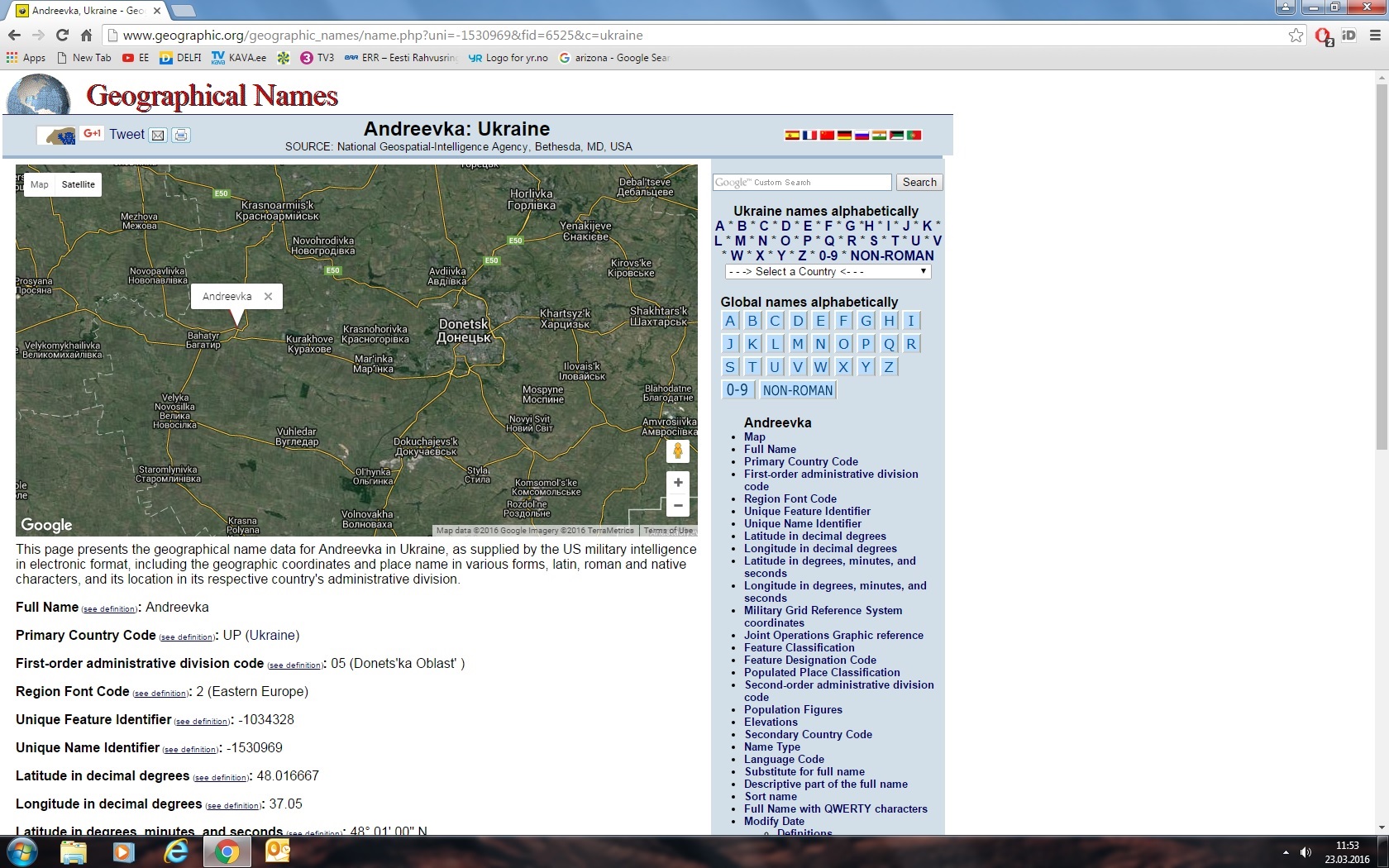Open the Select a Country dropdown
This screenshot has height=868, width=1389.
(x=828, y=272)
